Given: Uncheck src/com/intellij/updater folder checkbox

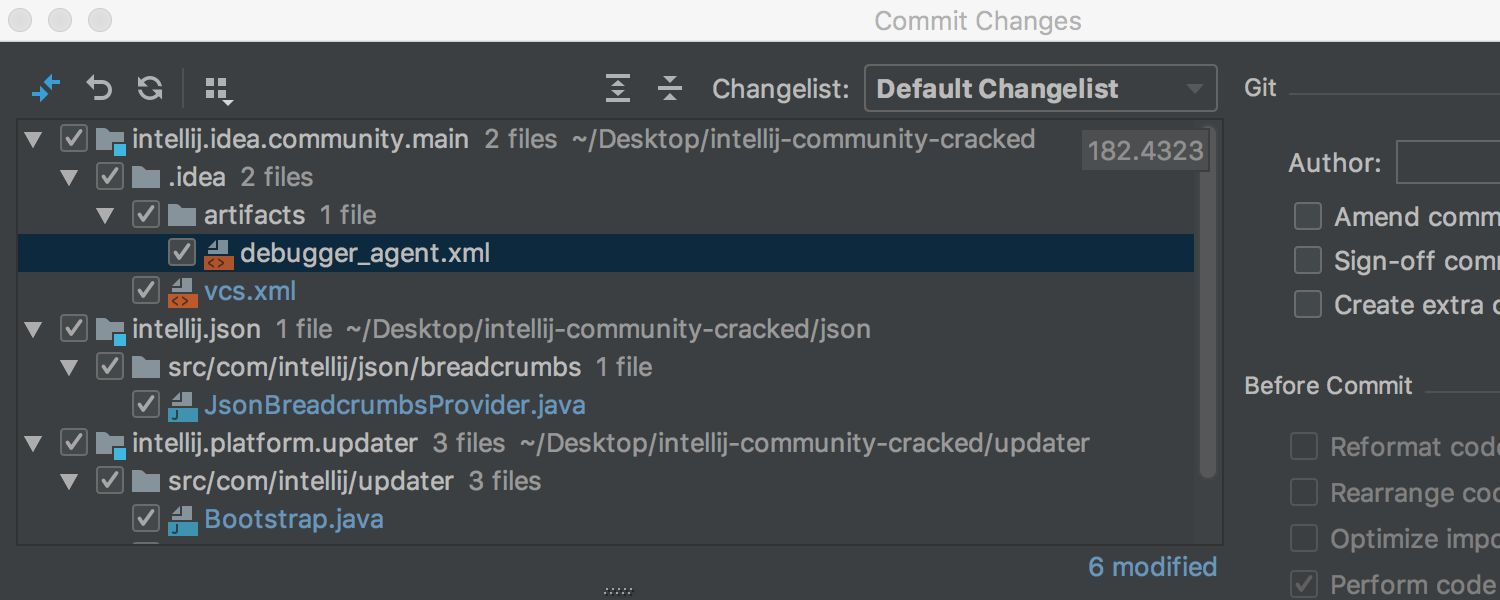Looking at the screenshot, I should (110, 481).
